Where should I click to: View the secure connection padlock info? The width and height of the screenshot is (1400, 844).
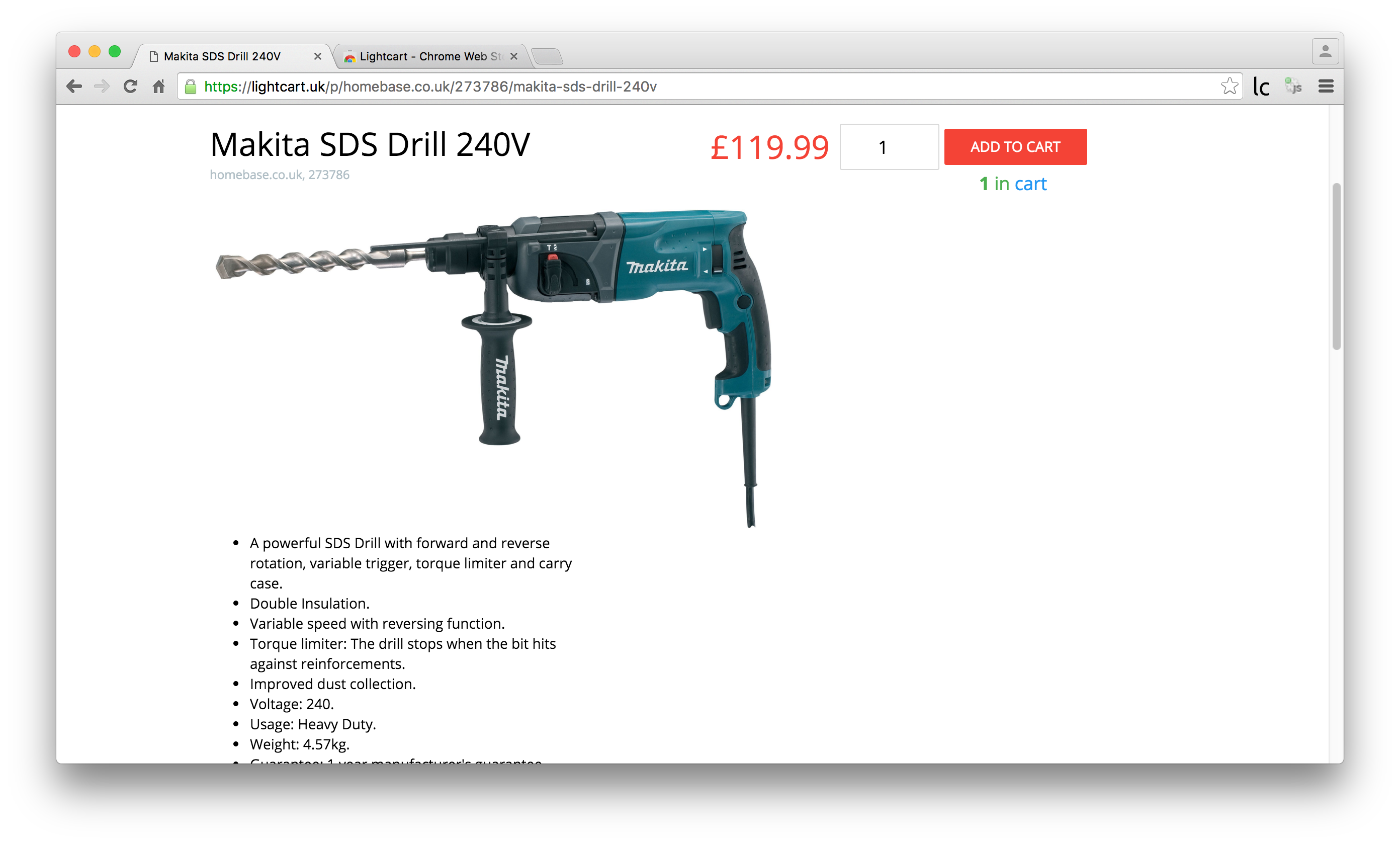(x=191, y=87)
